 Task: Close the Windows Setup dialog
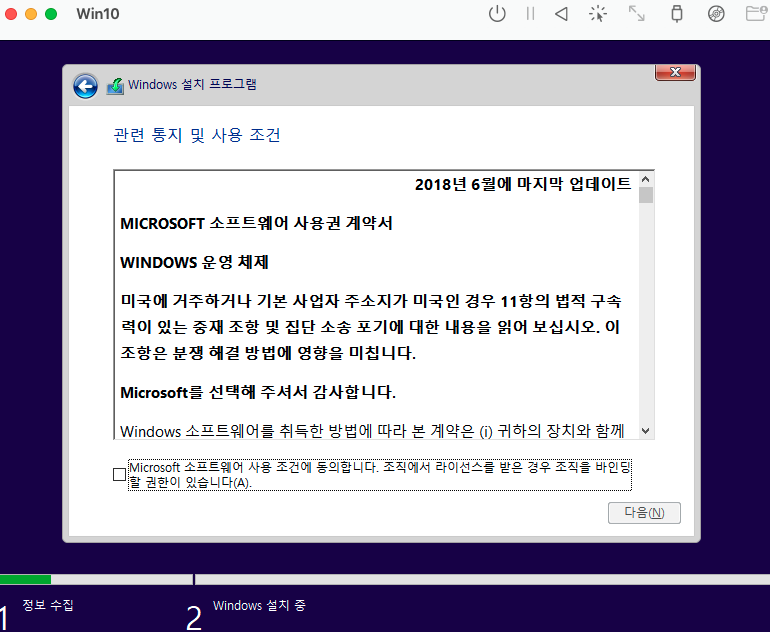pyautogui.click(x=675, y=72)
